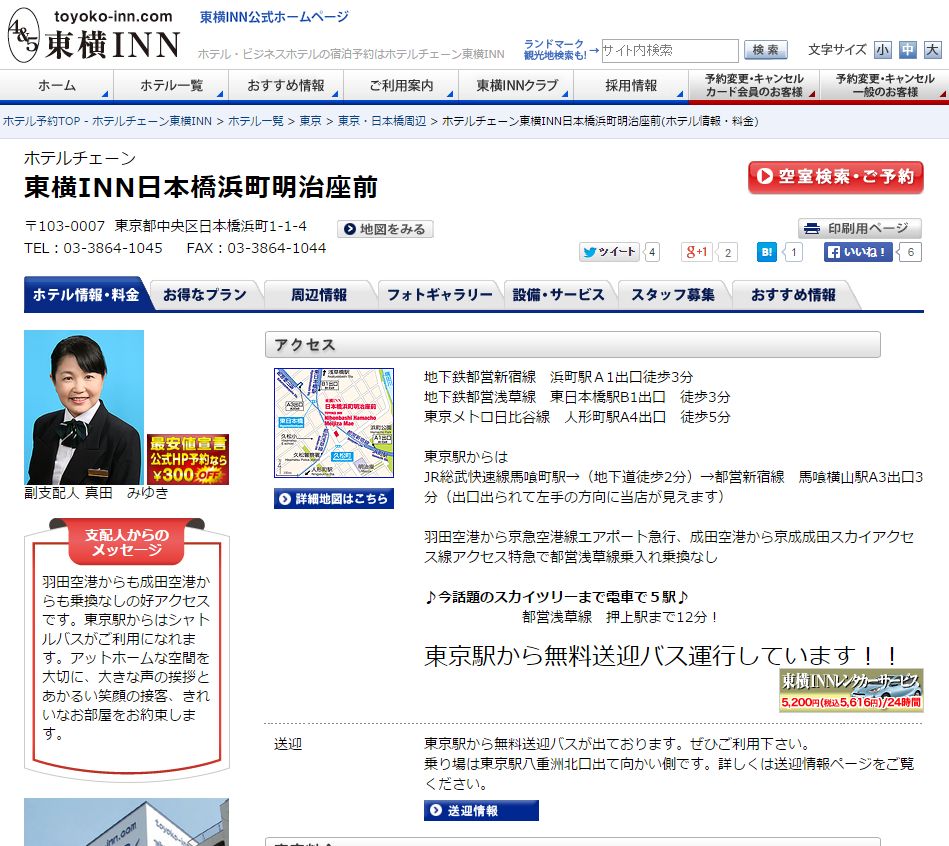Click the 東京 breadcrumb link
The image size is (949, 846).
(310, 121)
